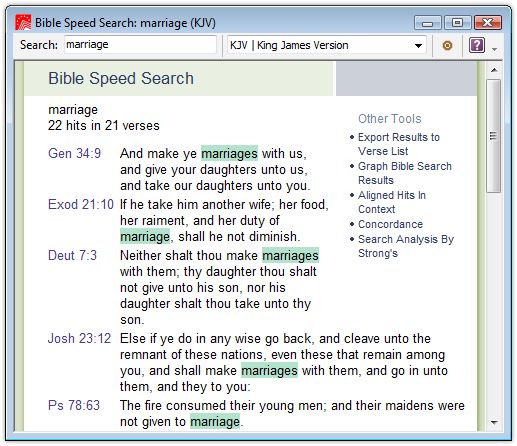Click highlighted word marriage in Ps 78:63
The width and height of the screenshot is (517, 446).
click(215, 421)
